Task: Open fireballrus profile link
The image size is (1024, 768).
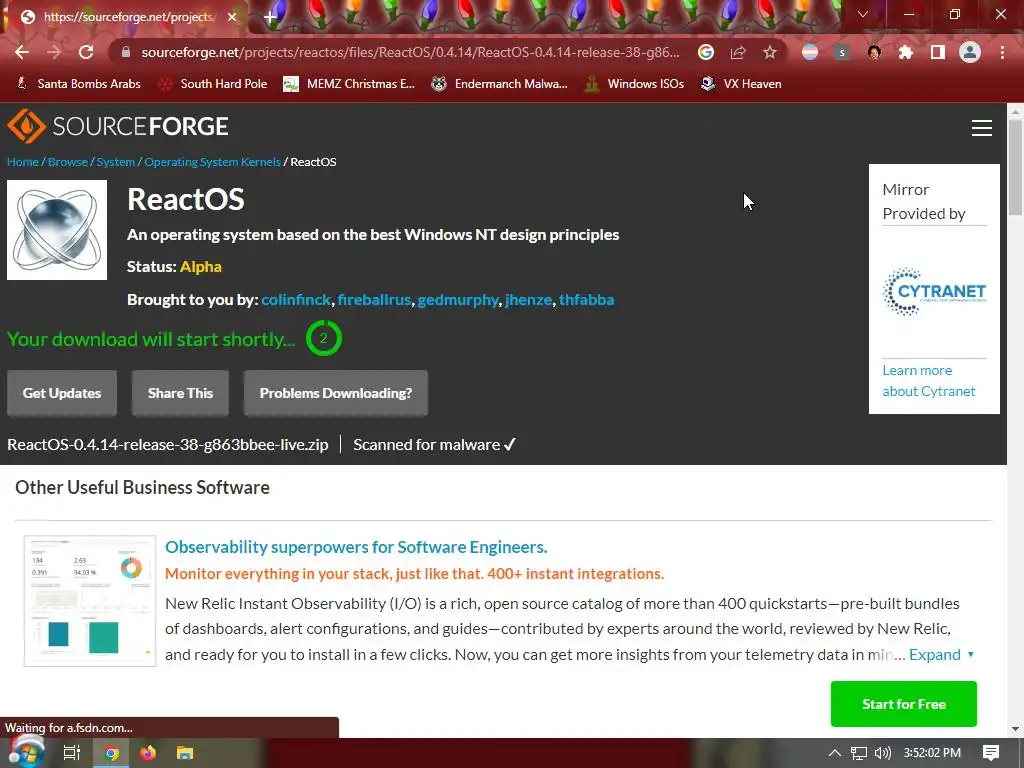Action: (374, 300)
